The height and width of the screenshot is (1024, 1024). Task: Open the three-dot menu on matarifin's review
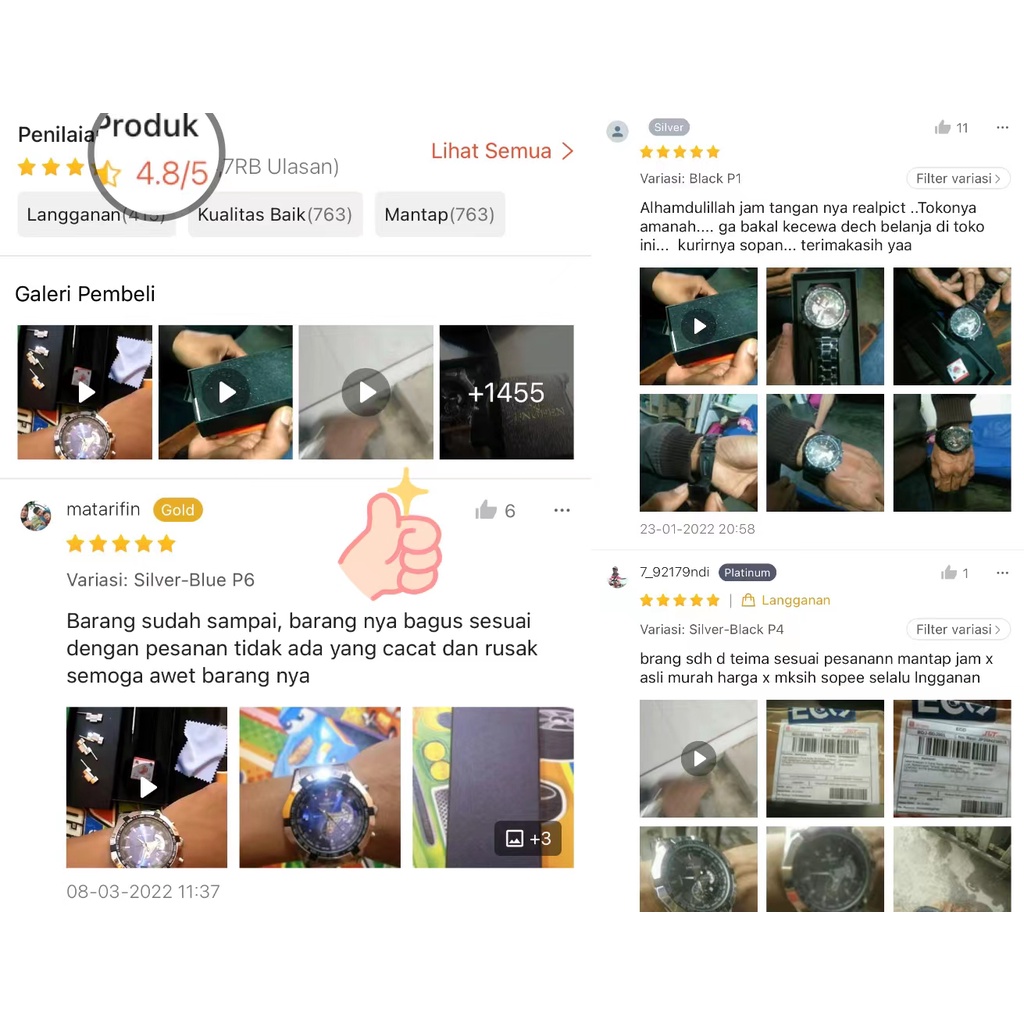[562, 510]
